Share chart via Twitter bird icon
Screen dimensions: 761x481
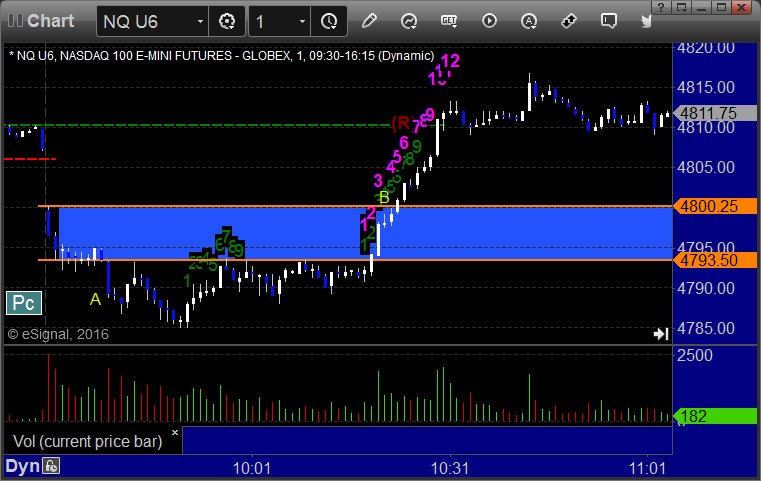(x=646, y=21)
